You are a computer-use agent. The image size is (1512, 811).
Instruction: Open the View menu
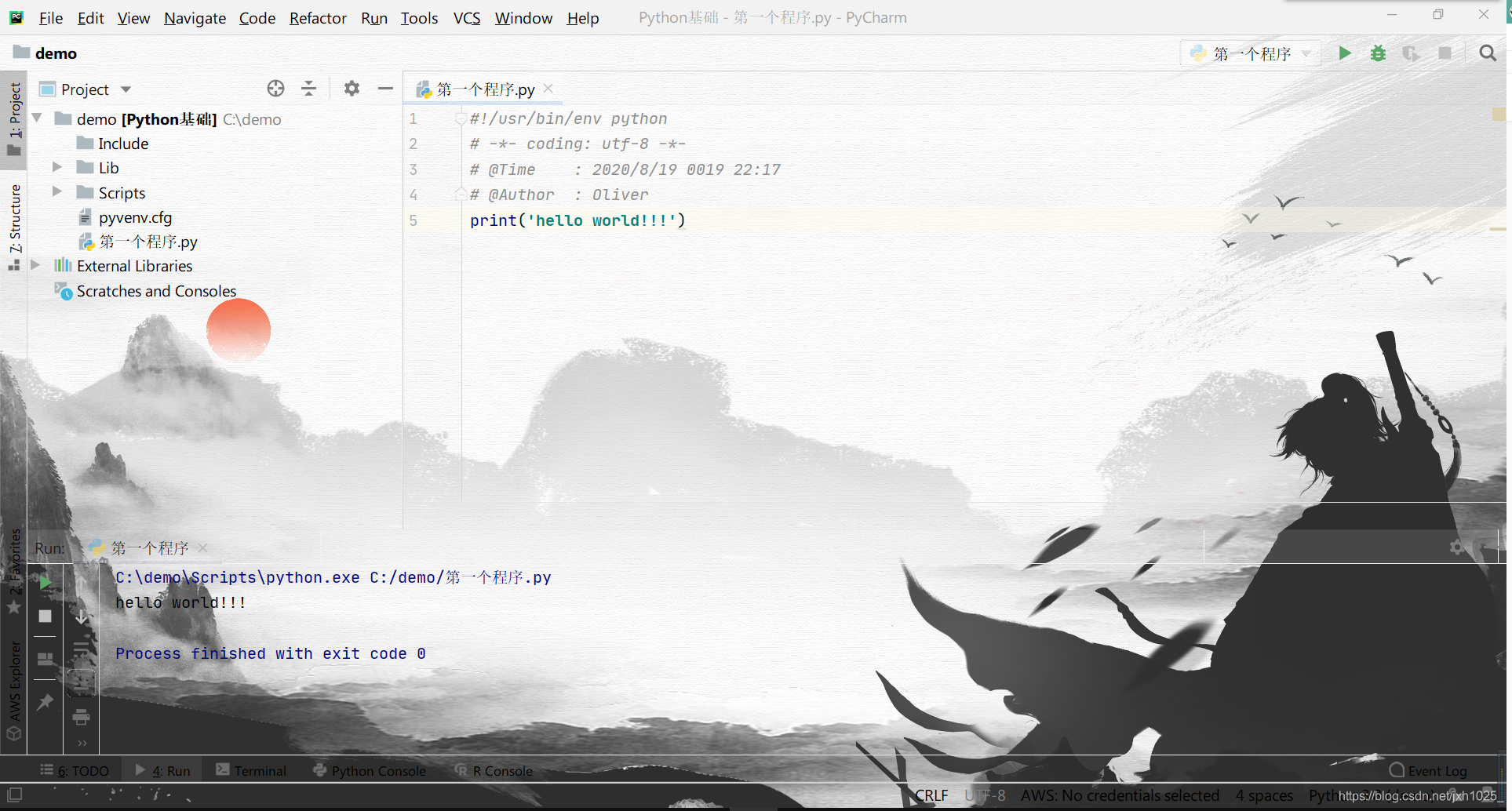[x=133, y=18]
